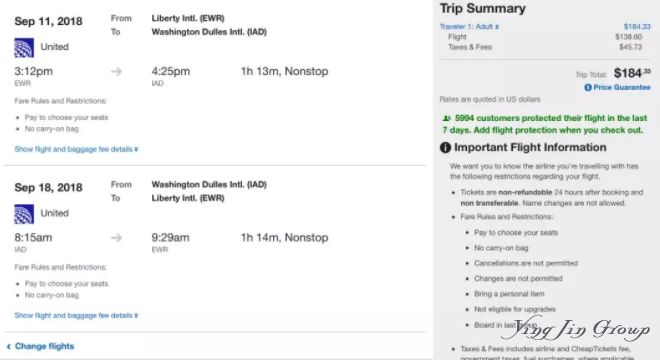Image resolution: width=660 pixels, height=360 pixels.
Task: Click the green customers-protected icon
Action: click(446, 118)
